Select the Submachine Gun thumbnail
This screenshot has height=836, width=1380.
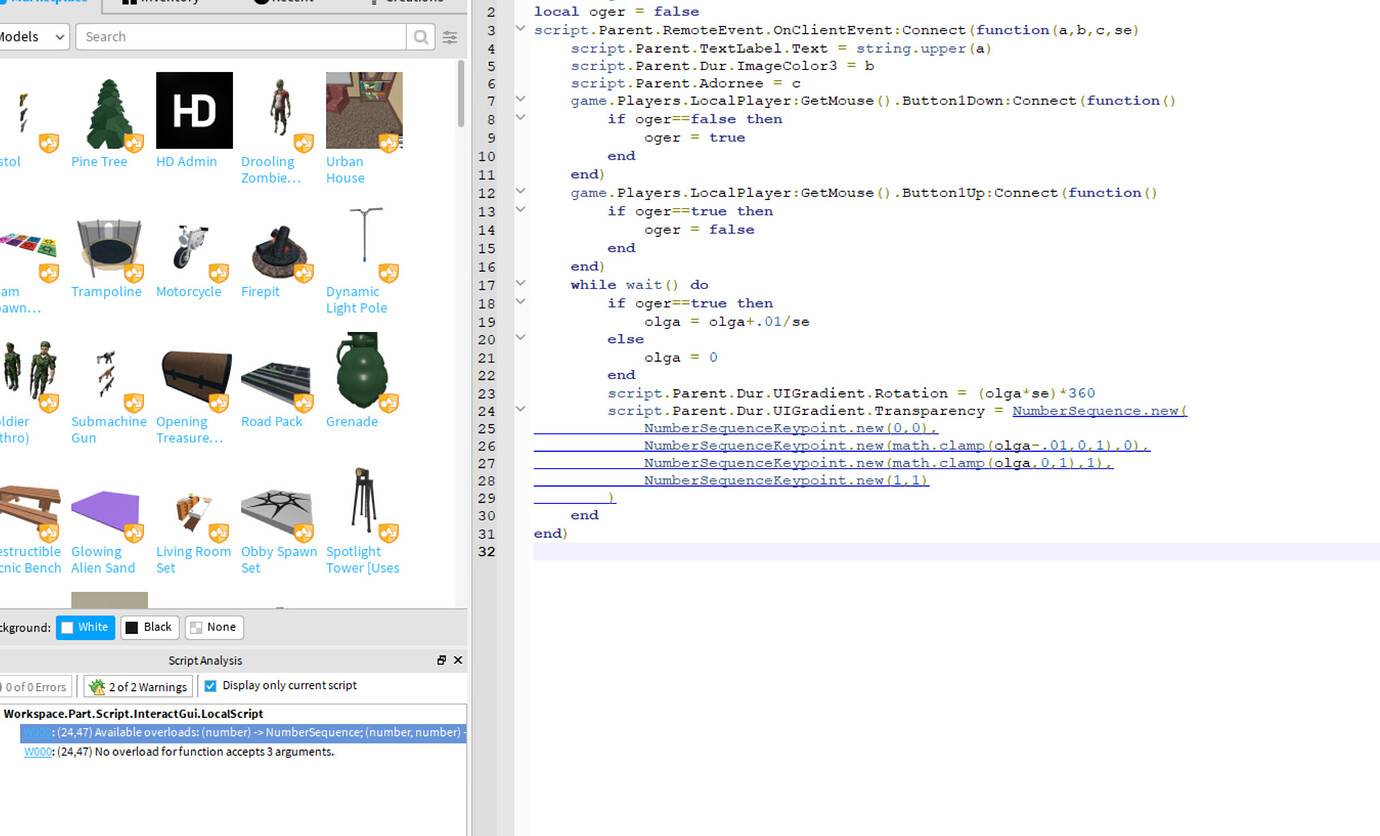tap(109, 370)
